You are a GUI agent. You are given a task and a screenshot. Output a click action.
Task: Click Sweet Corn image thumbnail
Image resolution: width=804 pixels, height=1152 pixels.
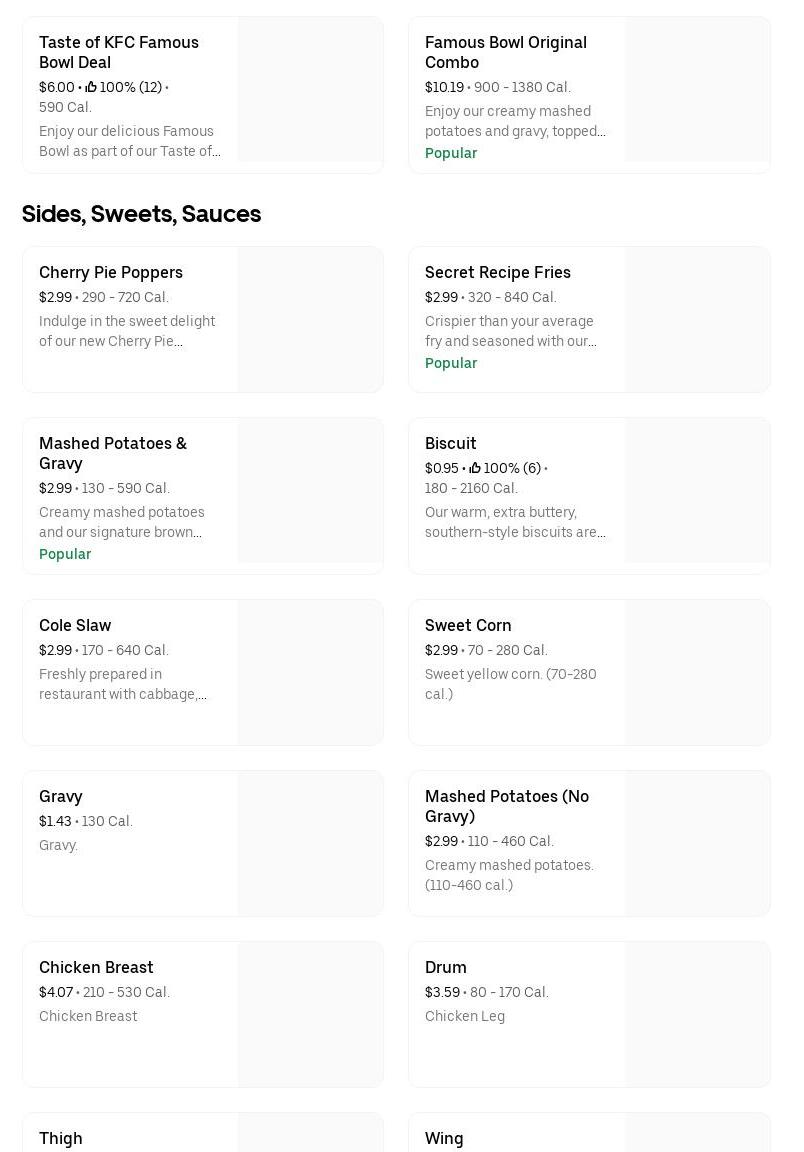click(697, 672)
